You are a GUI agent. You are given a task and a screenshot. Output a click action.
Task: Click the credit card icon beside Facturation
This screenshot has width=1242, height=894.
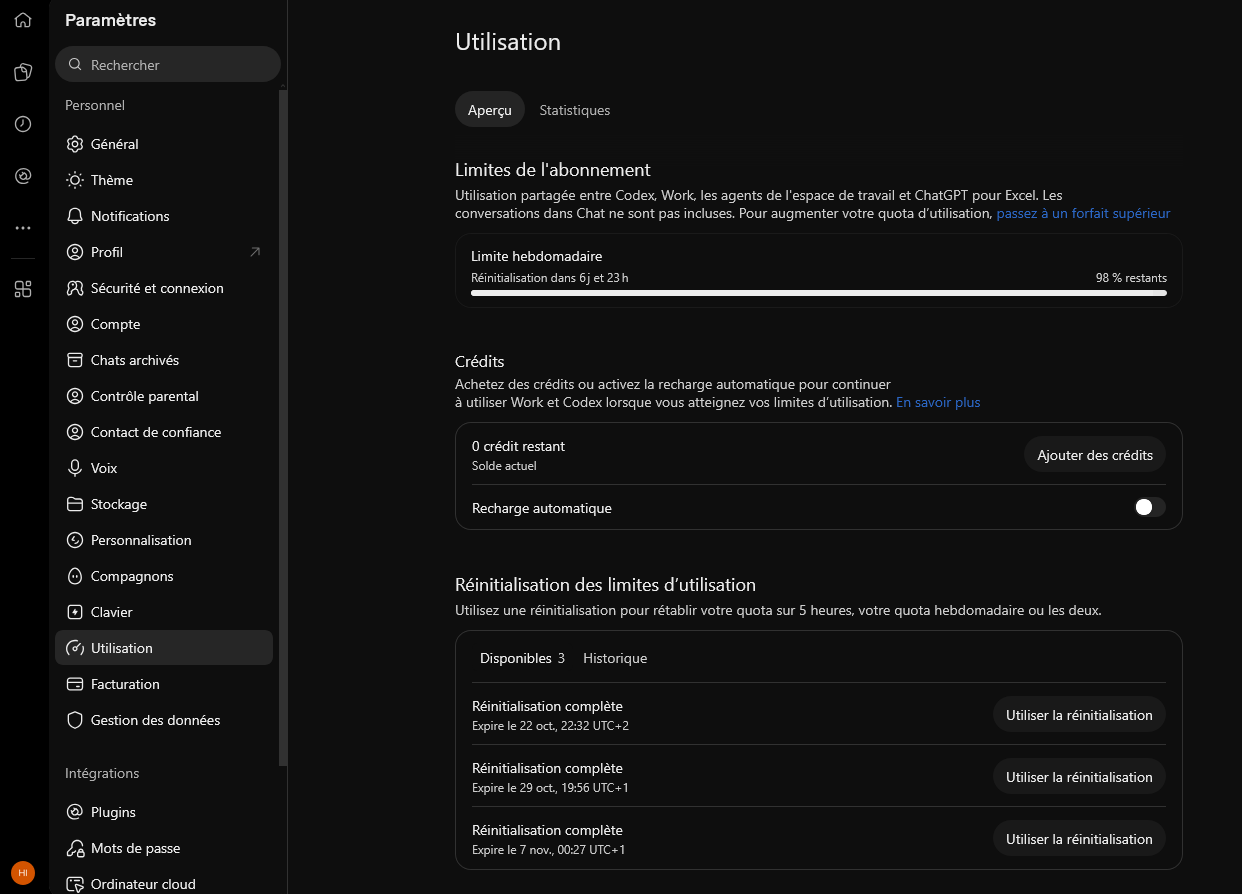[x=75, y=684]
